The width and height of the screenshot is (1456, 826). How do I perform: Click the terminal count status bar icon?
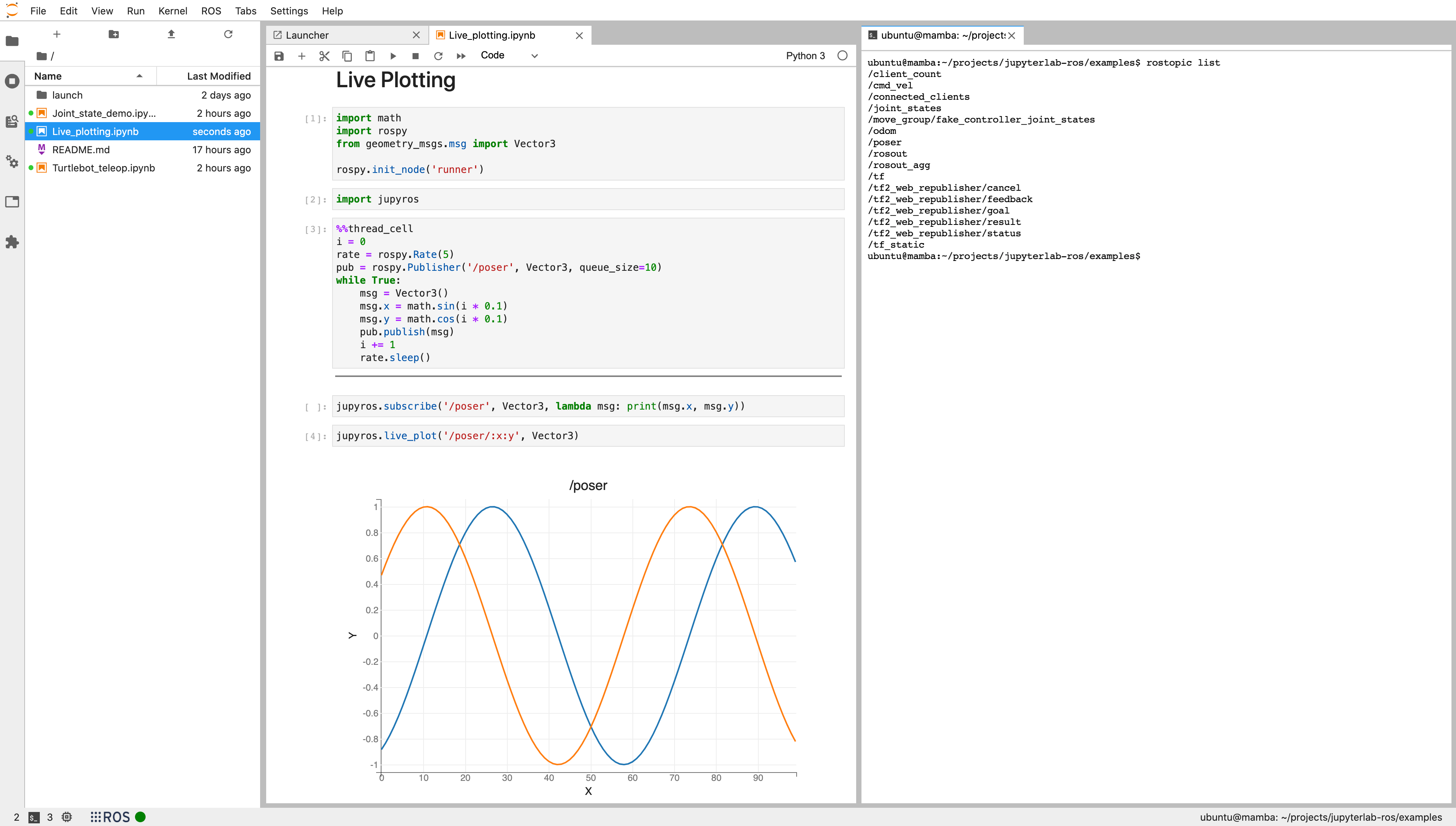(34, 818)
